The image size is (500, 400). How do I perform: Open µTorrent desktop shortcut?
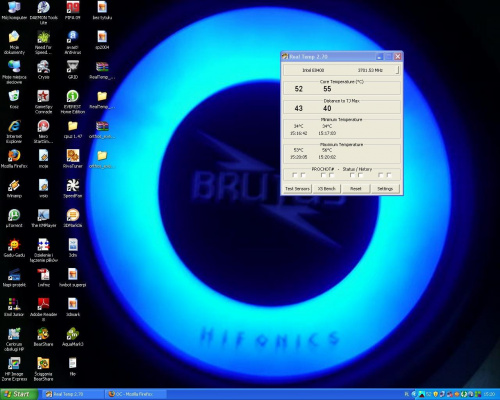[x=14, y=218]
